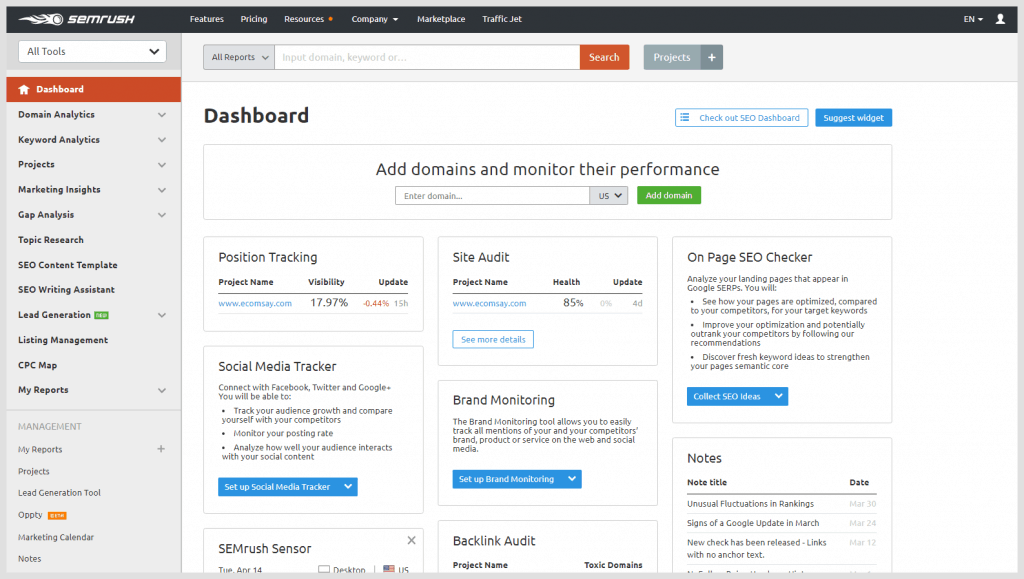
Task: Open My Reports under Management
Action: click(x=40, y=450)
